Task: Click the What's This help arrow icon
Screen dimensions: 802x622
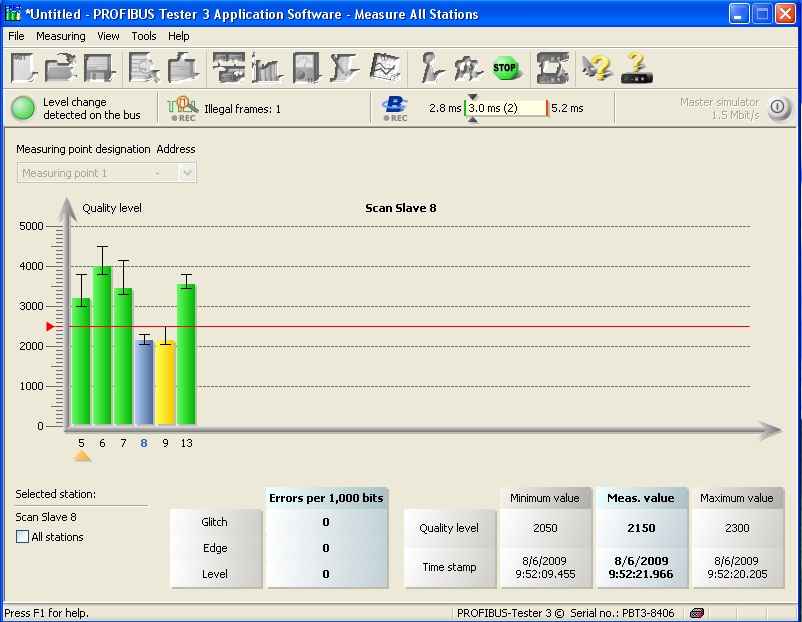Action: [597, 68]
